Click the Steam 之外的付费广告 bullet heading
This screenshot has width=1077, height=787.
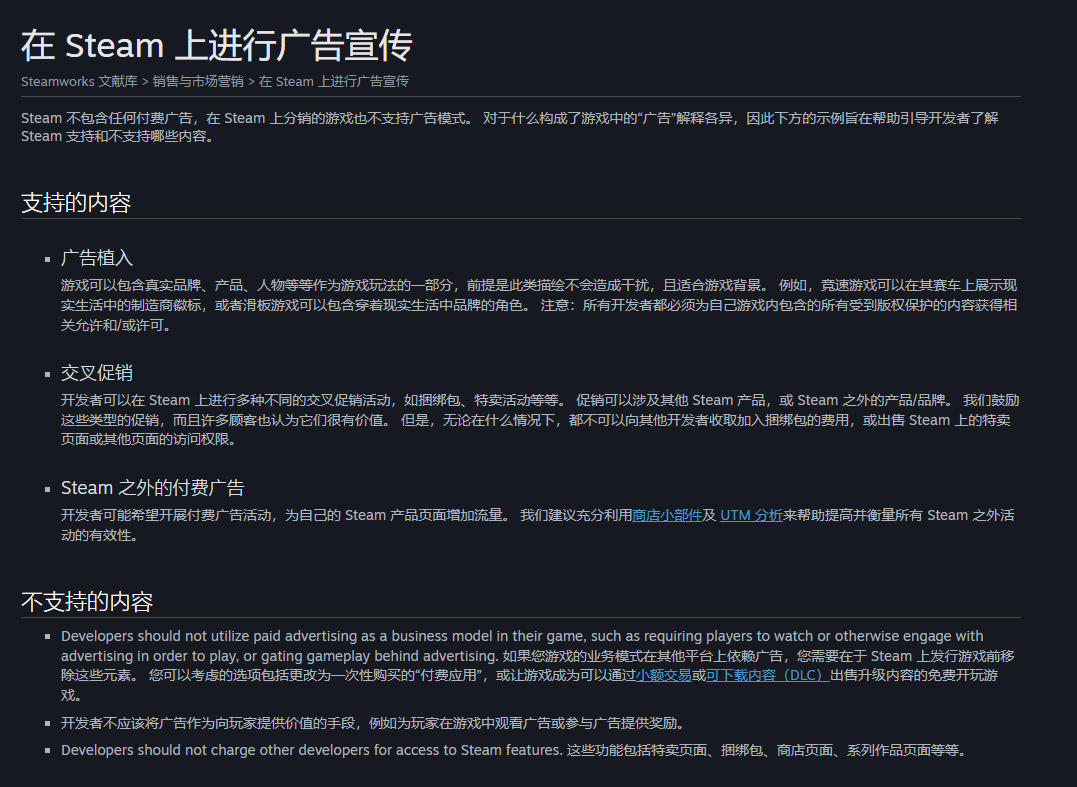(152, 488)
